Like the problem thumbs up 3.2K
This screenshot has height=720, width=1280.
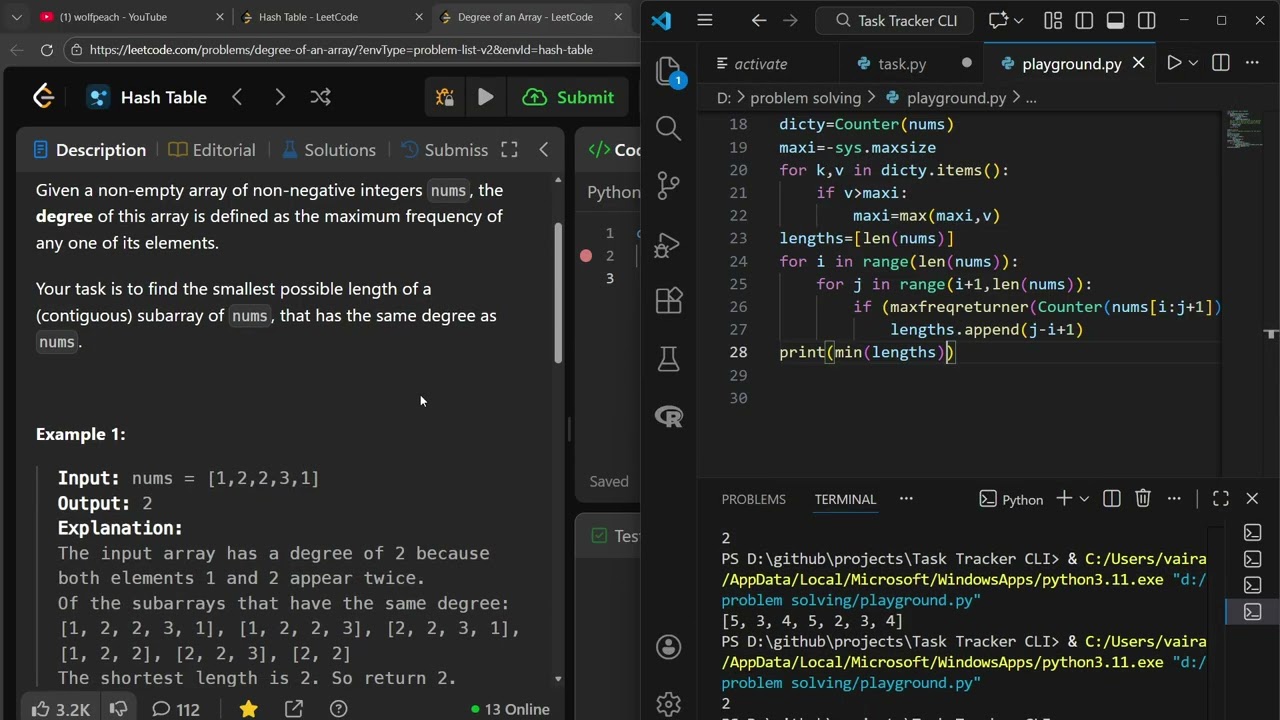(x=60, y=709)
